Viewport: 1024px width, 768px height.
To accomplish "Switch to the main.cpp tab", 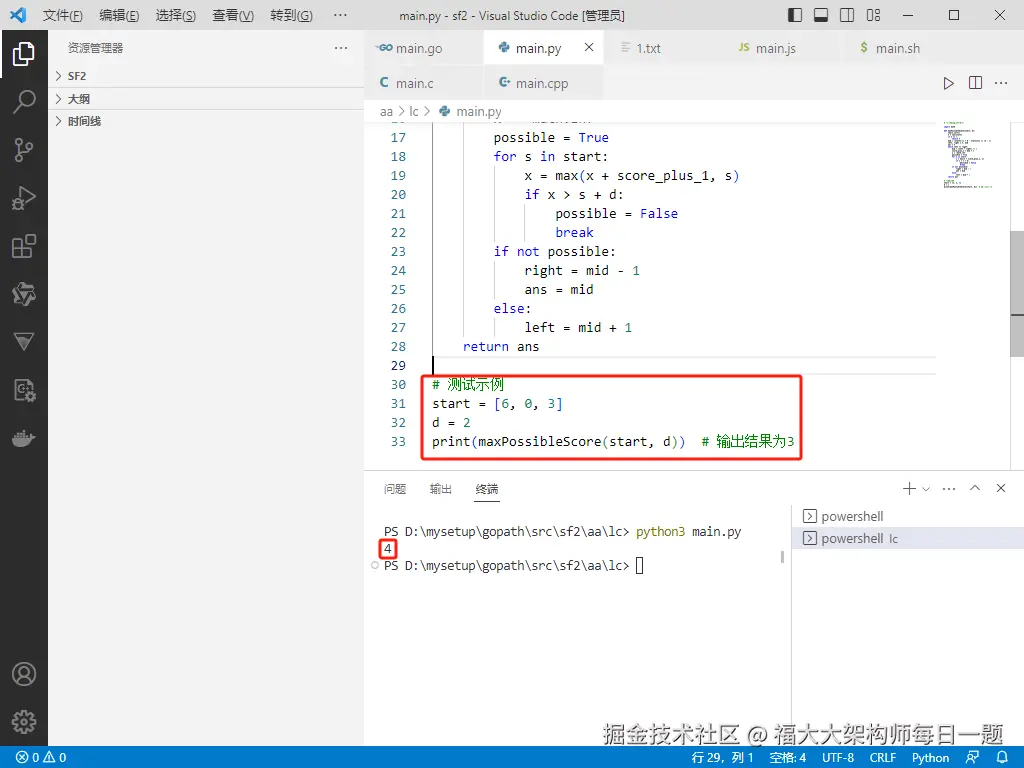I will [x=543, y=83].
